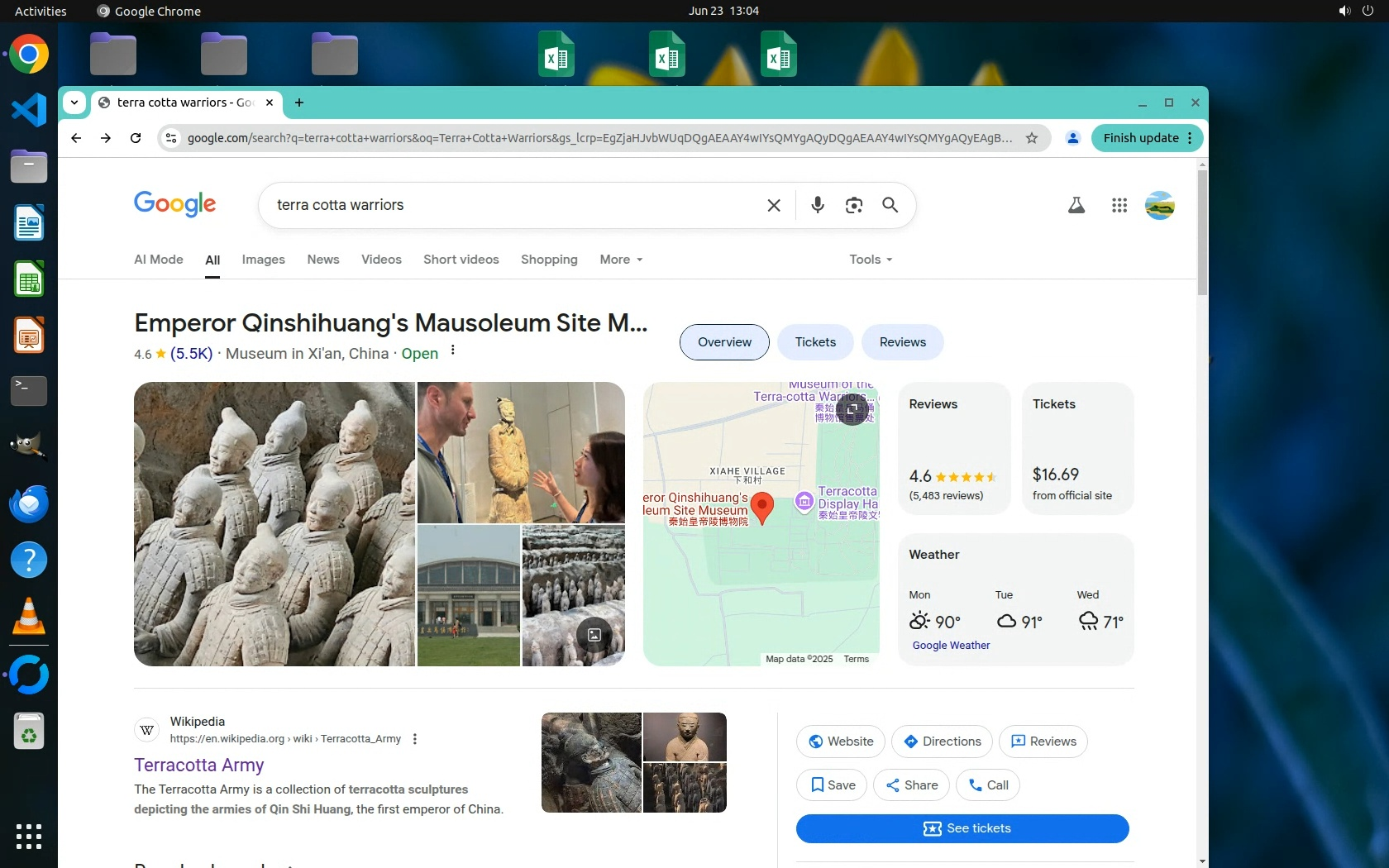Open Google Lens image search
The width and height of the screenshot is (1389, 868).
[x=853, y=205]
